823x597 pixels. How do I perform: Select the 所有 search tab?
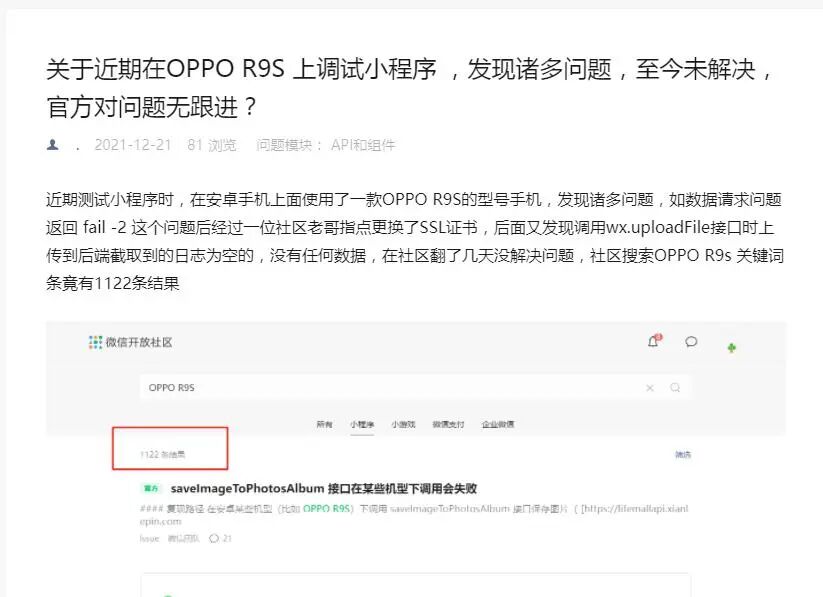(324, 424)
